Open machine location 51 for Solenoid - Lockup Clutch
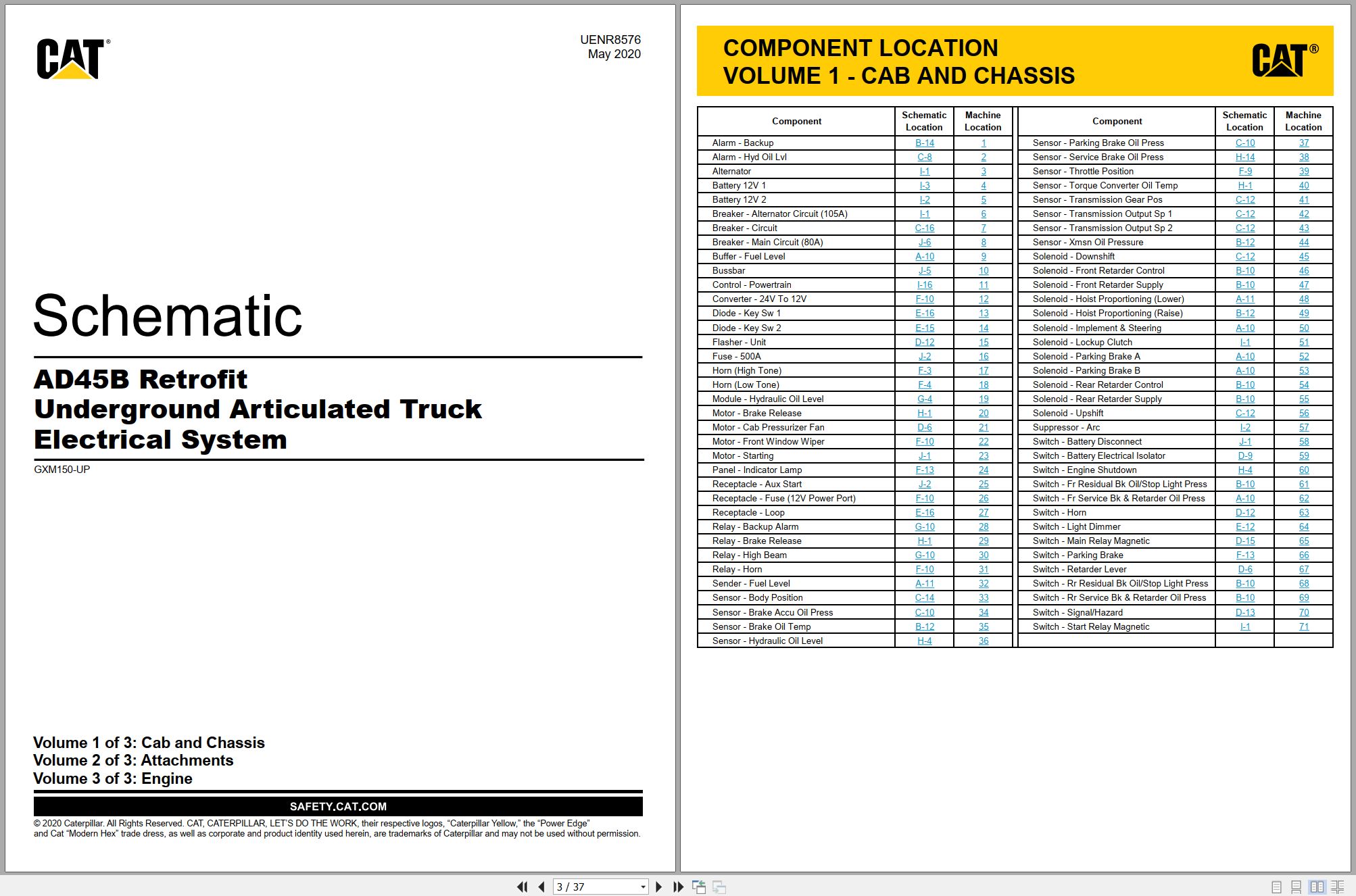Image resolution: width=1356 pixels, height=896 pixels. click(x=1303, y=342)
